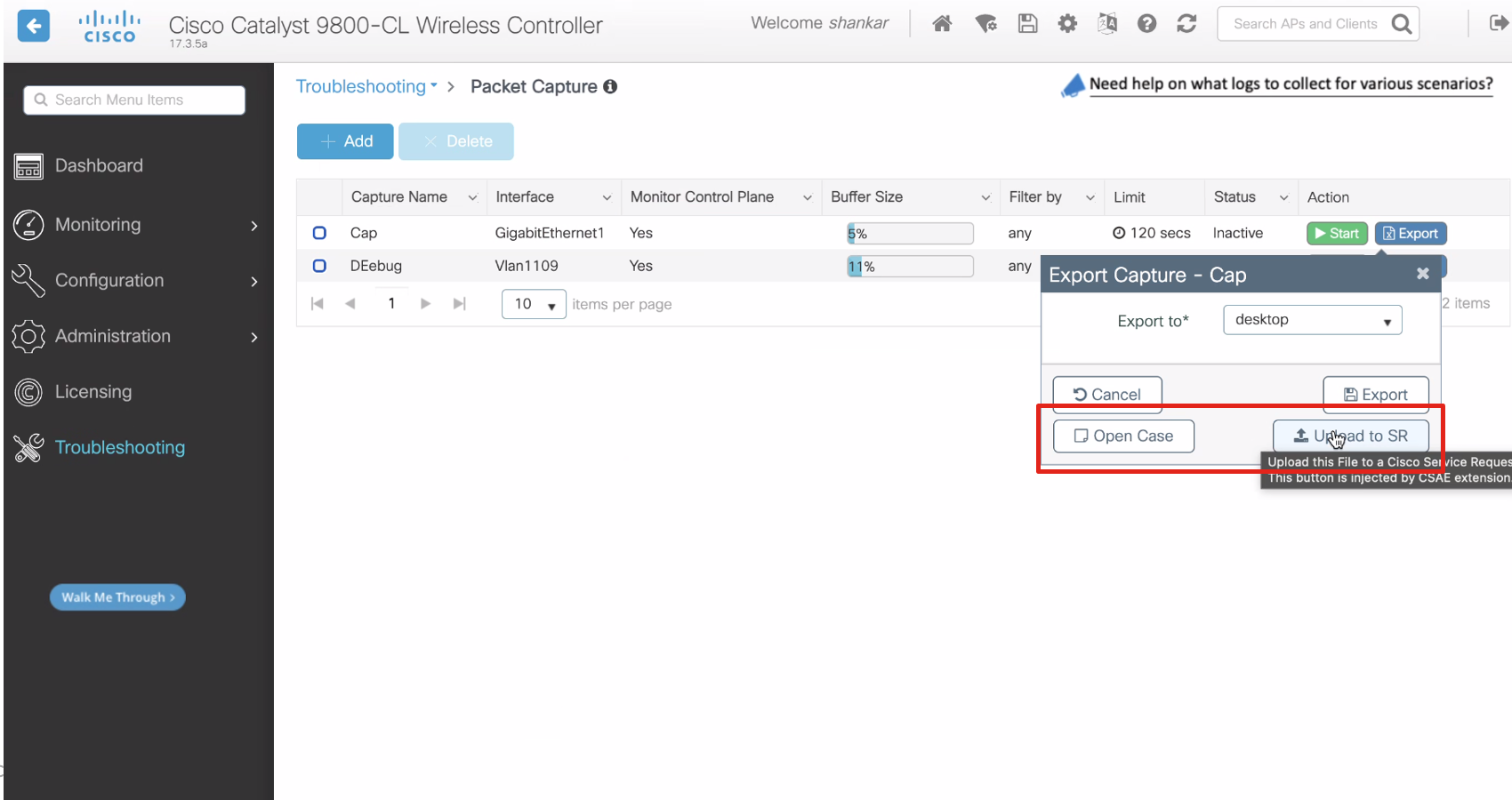Open Monitor Control Plane column dropdown

point(807,198)
